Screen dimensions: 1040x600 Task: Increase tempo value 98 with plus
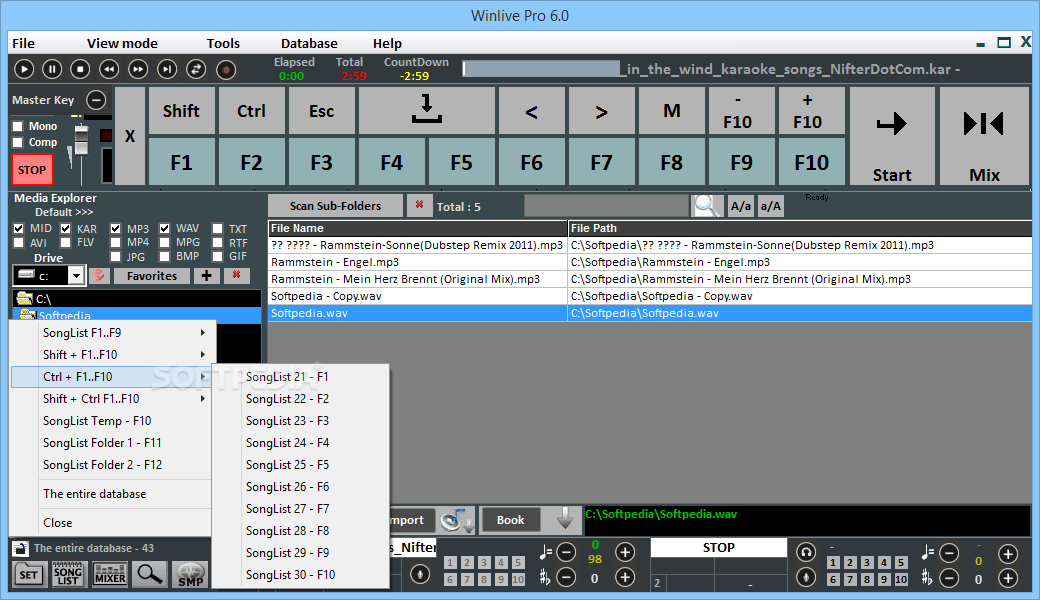tap(625, 552)
